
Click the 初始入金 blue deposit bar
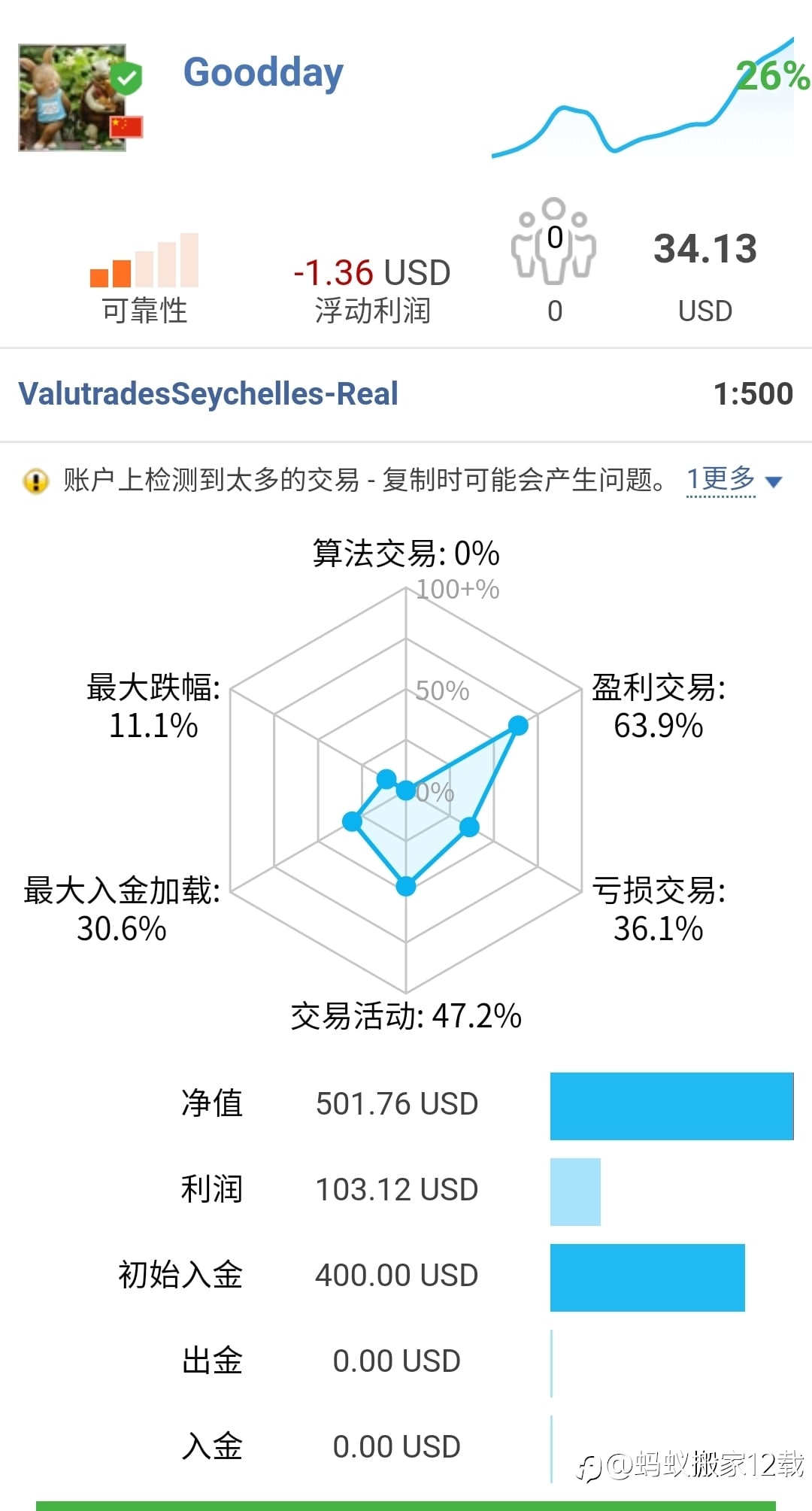(647, 1277)
